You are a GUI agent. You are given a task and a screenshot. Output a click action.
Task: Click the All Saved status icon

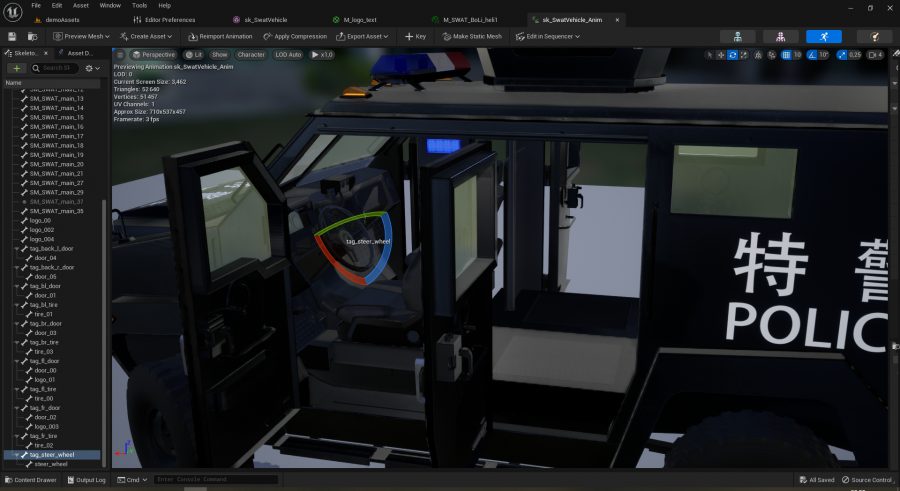tap(803, 480)
